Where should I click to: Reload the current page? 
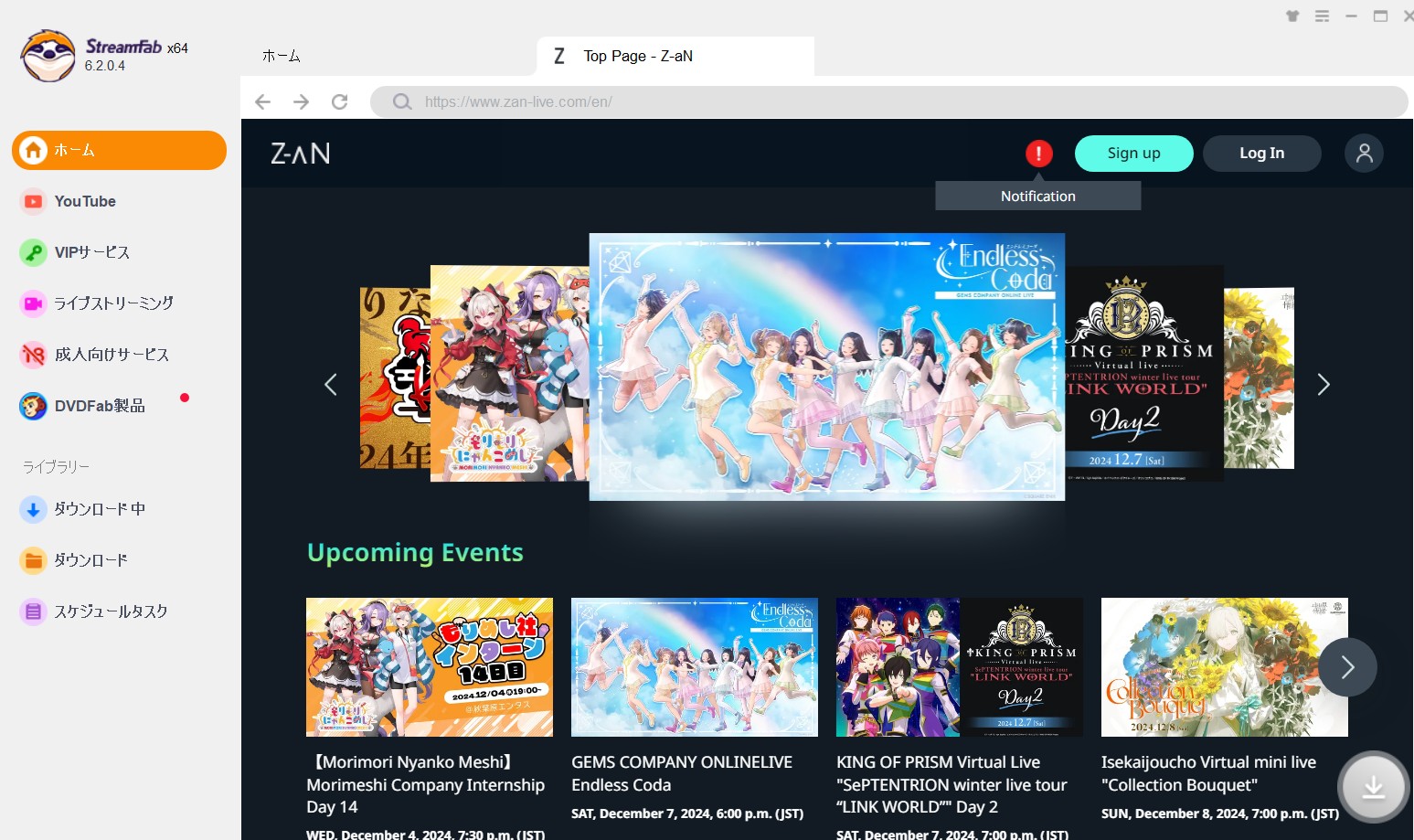tap(340, 101)
